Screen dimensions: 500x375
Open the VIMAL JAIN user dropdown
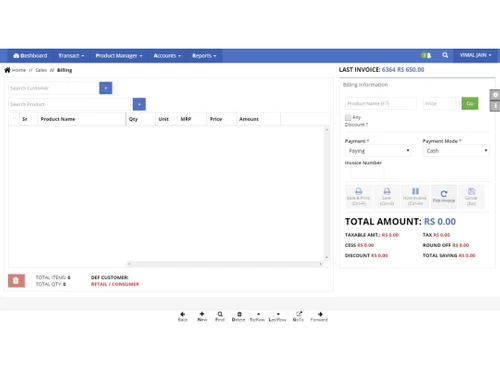[476, 55]
